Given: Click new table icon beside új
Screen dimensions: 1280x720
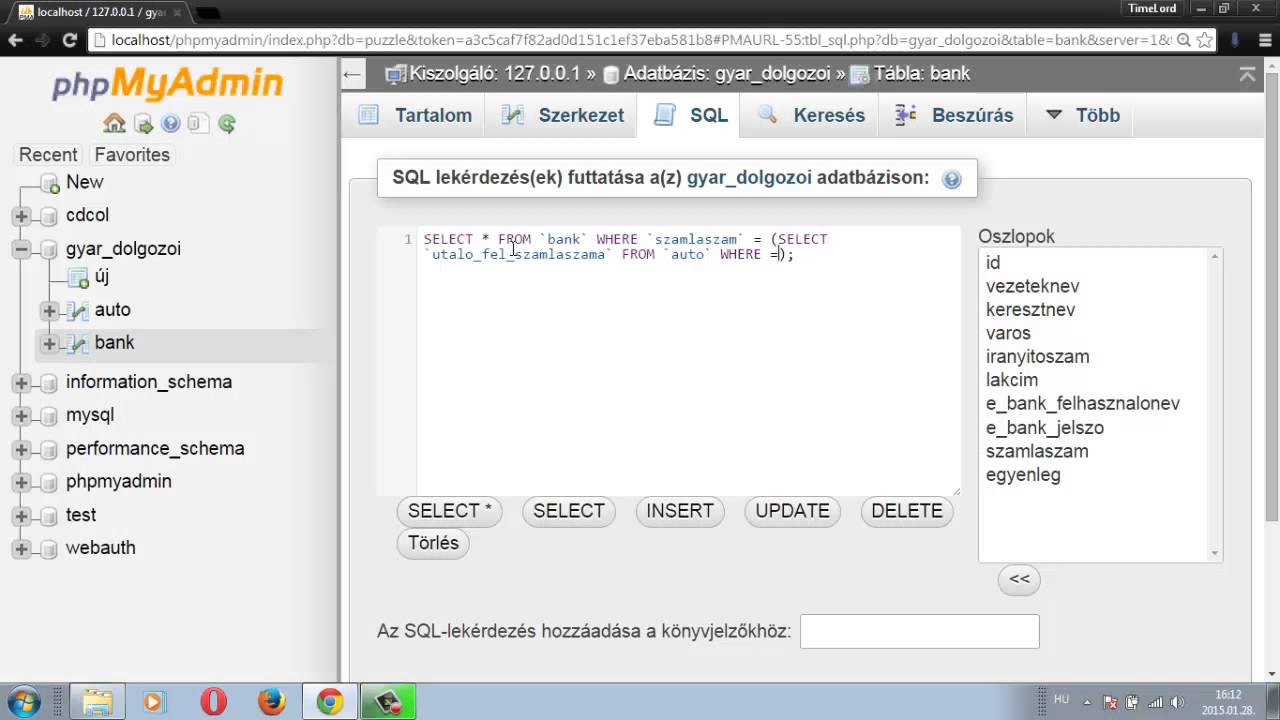Looking at the screenshot, I should pos(78,278).
